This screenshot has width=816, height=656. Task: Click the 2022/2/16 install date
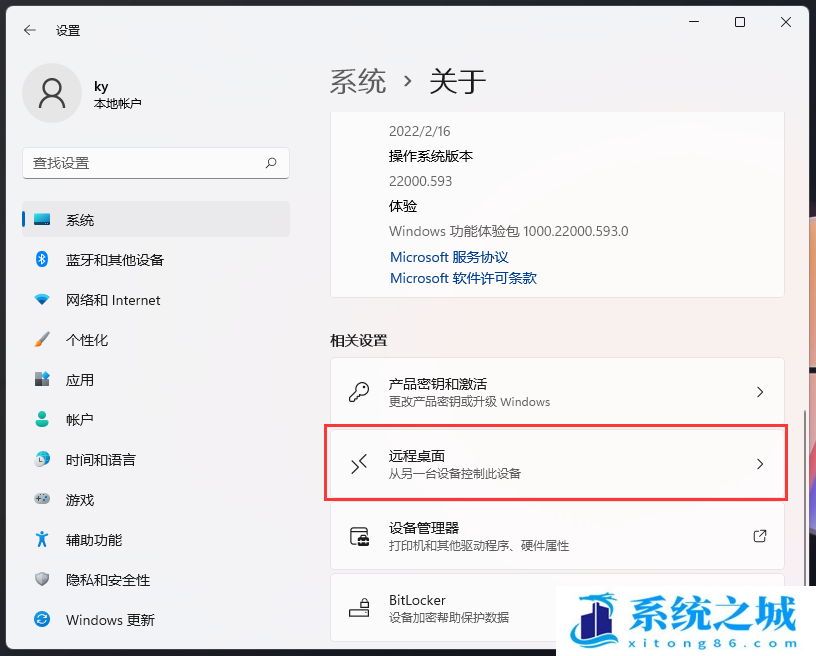point(419,131)
